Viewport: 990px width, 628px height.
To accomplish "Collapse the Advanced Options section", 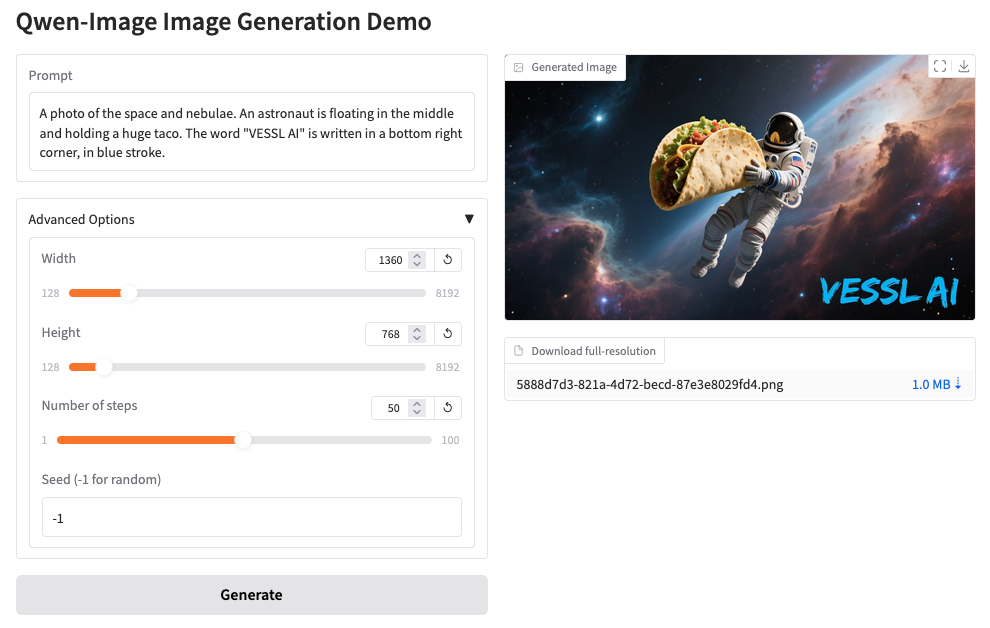I will [x=469, y=219].
